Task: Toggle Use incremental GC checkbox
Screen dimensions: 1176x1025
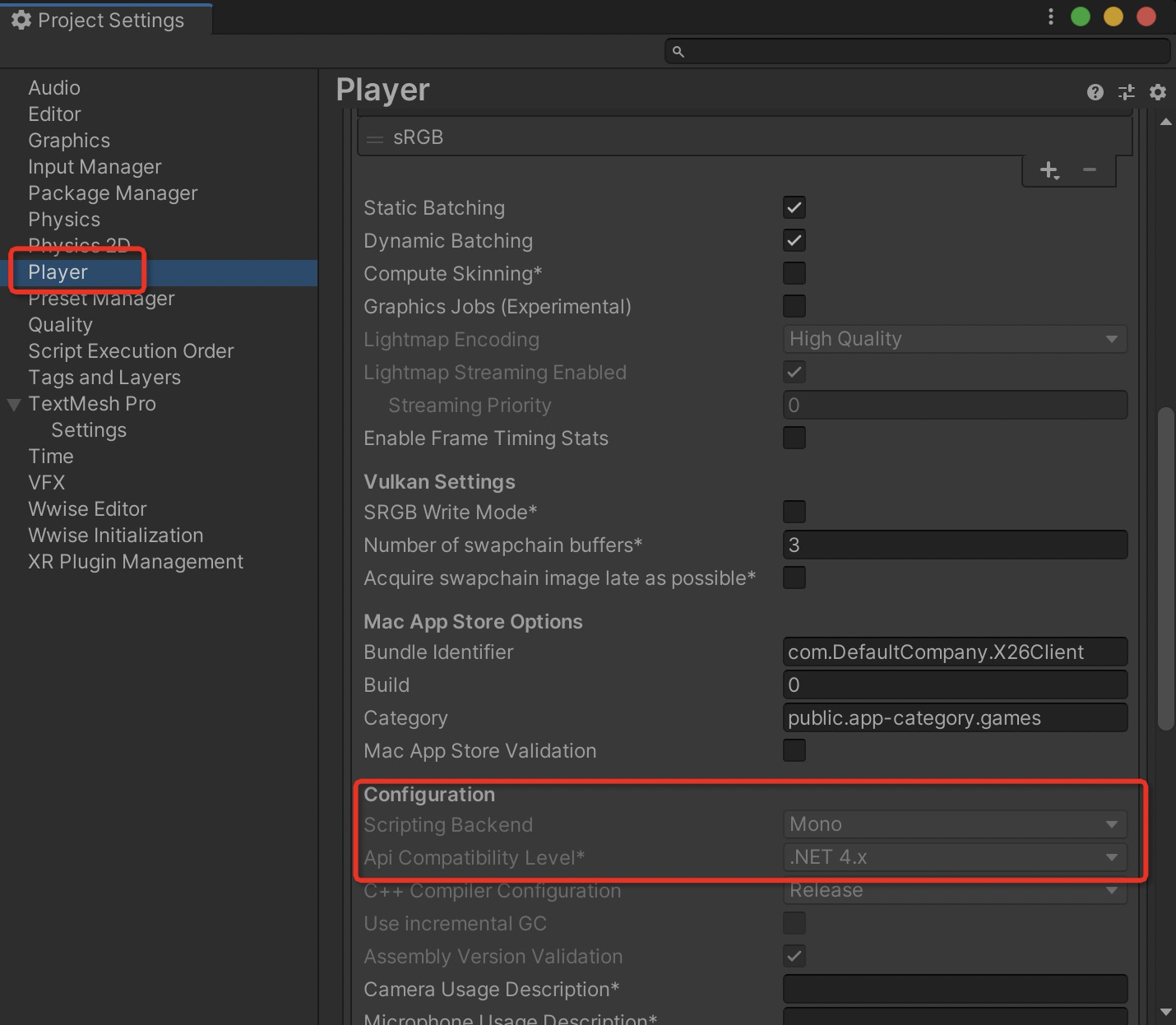Action: click(794, 923)
